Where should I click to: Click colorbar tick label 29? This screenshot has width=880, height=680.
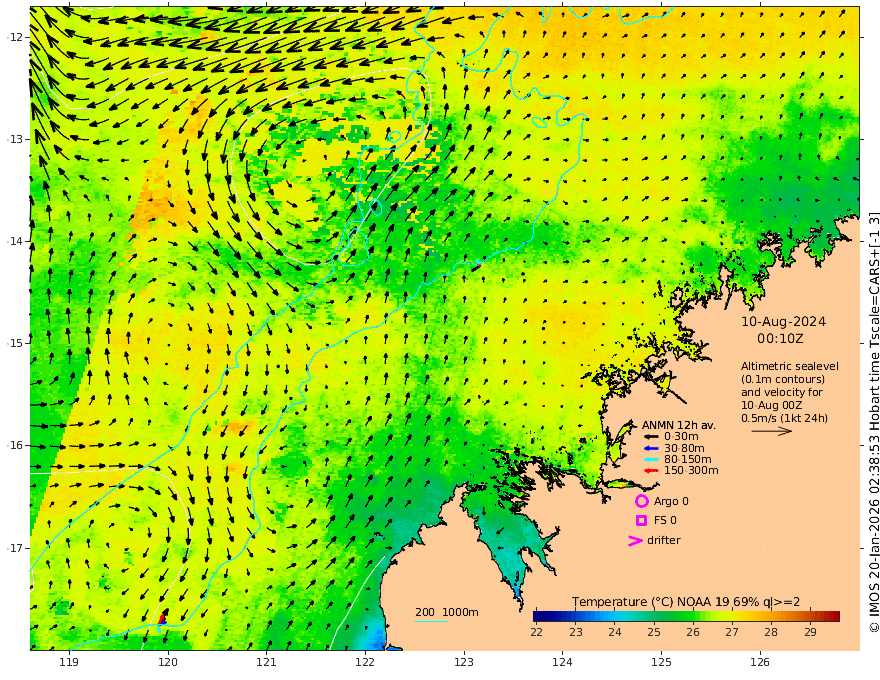click(x=810, y=632)
